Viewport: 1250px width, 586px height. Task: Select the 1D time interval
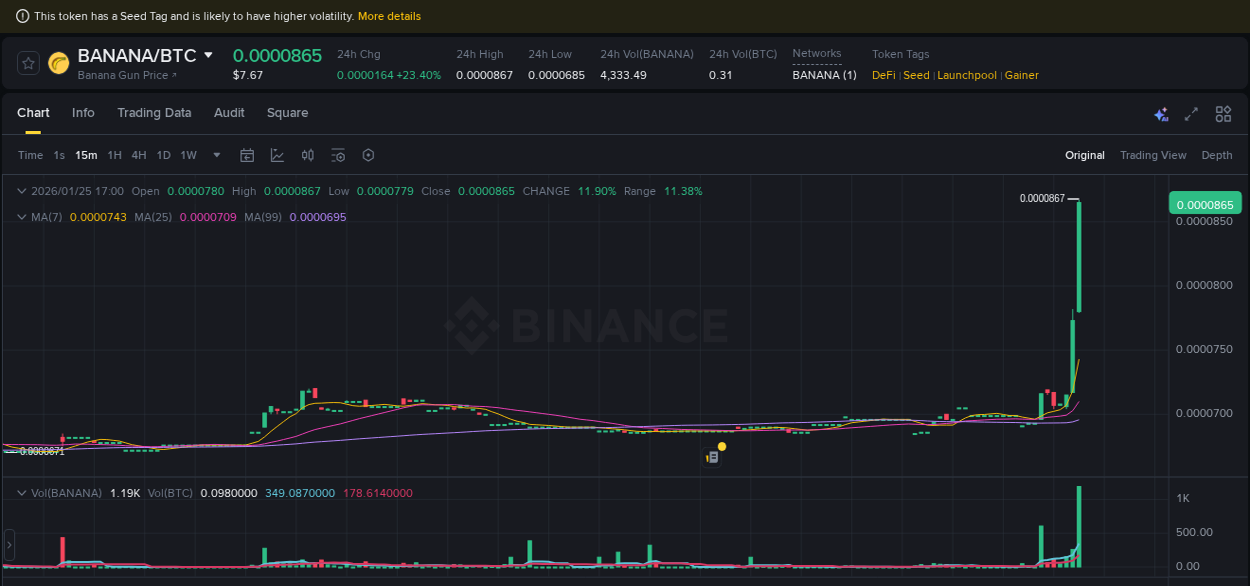coord(163,155)
